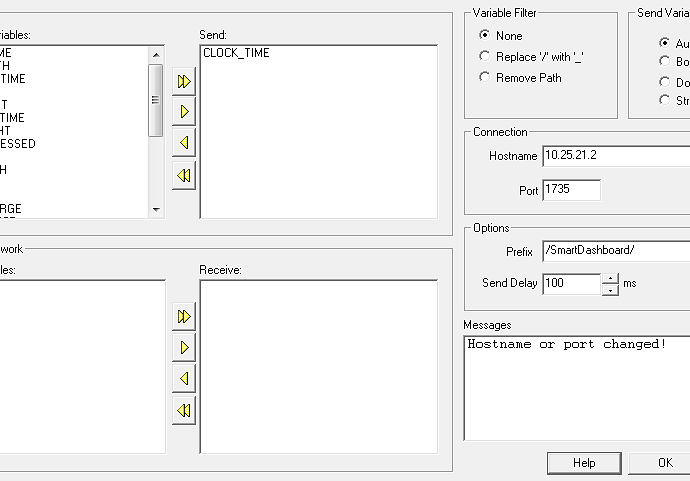This screenshot has width=690, height=481.
Task: Add selected variable to Receive list
Action: point(184,348)
